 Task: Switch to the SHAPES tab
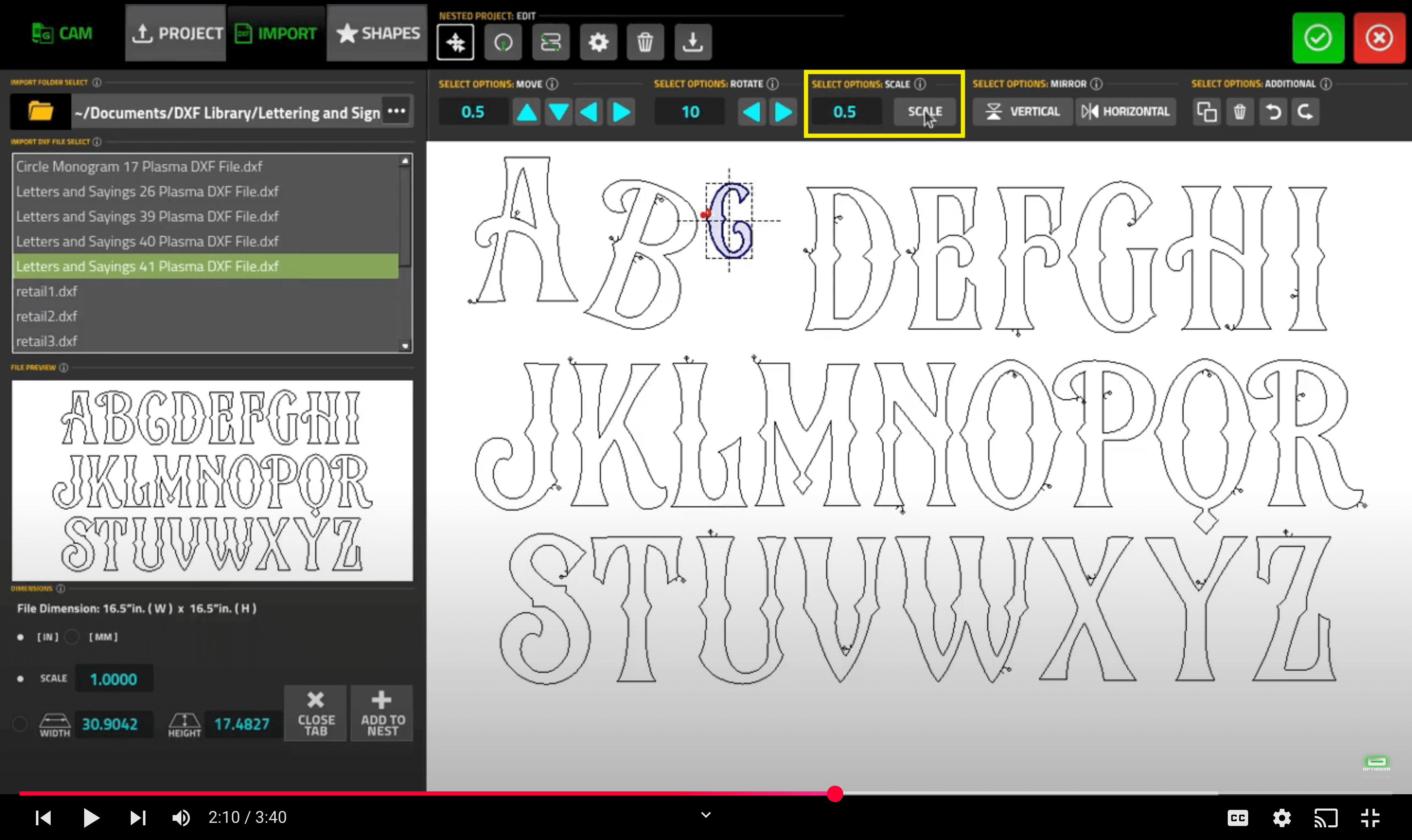point(378,34)
